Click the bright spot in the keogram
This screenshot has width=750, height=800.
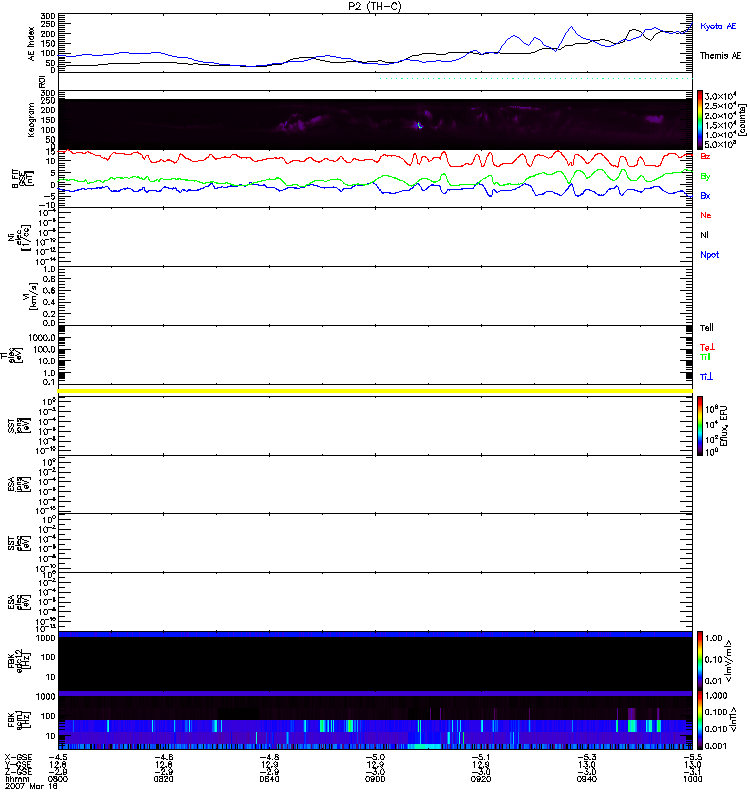tap(420, 126)
